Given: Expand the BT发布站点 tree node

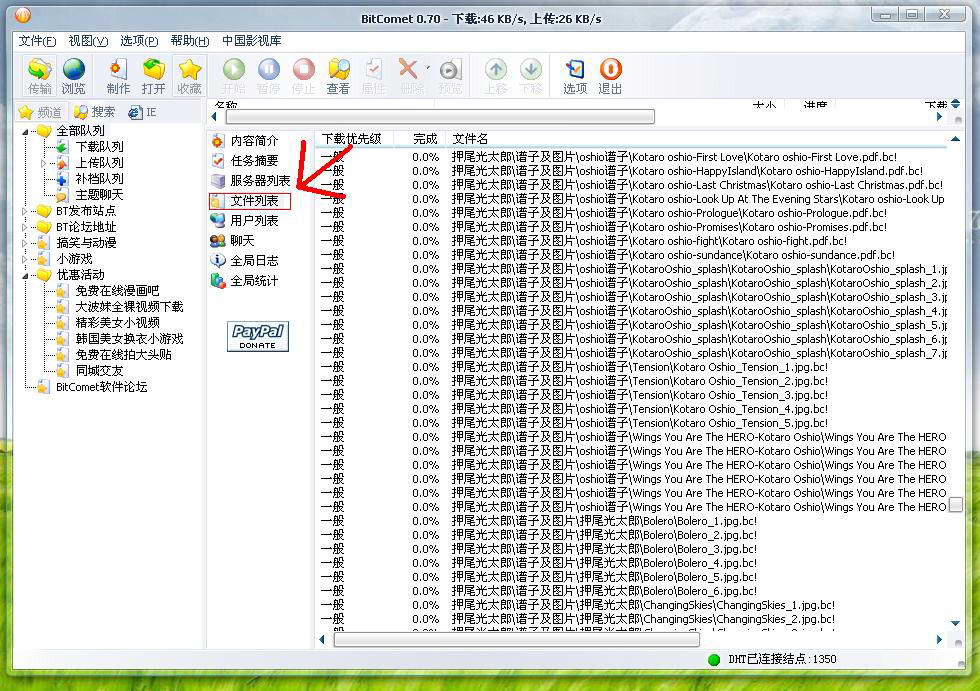Looking at the screenshot, I should pyautogui.click(x=25, y=211).
